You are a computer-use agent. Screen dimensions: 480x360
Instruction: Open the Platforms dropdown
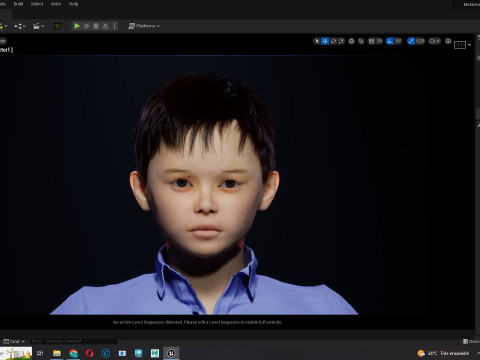144,26
